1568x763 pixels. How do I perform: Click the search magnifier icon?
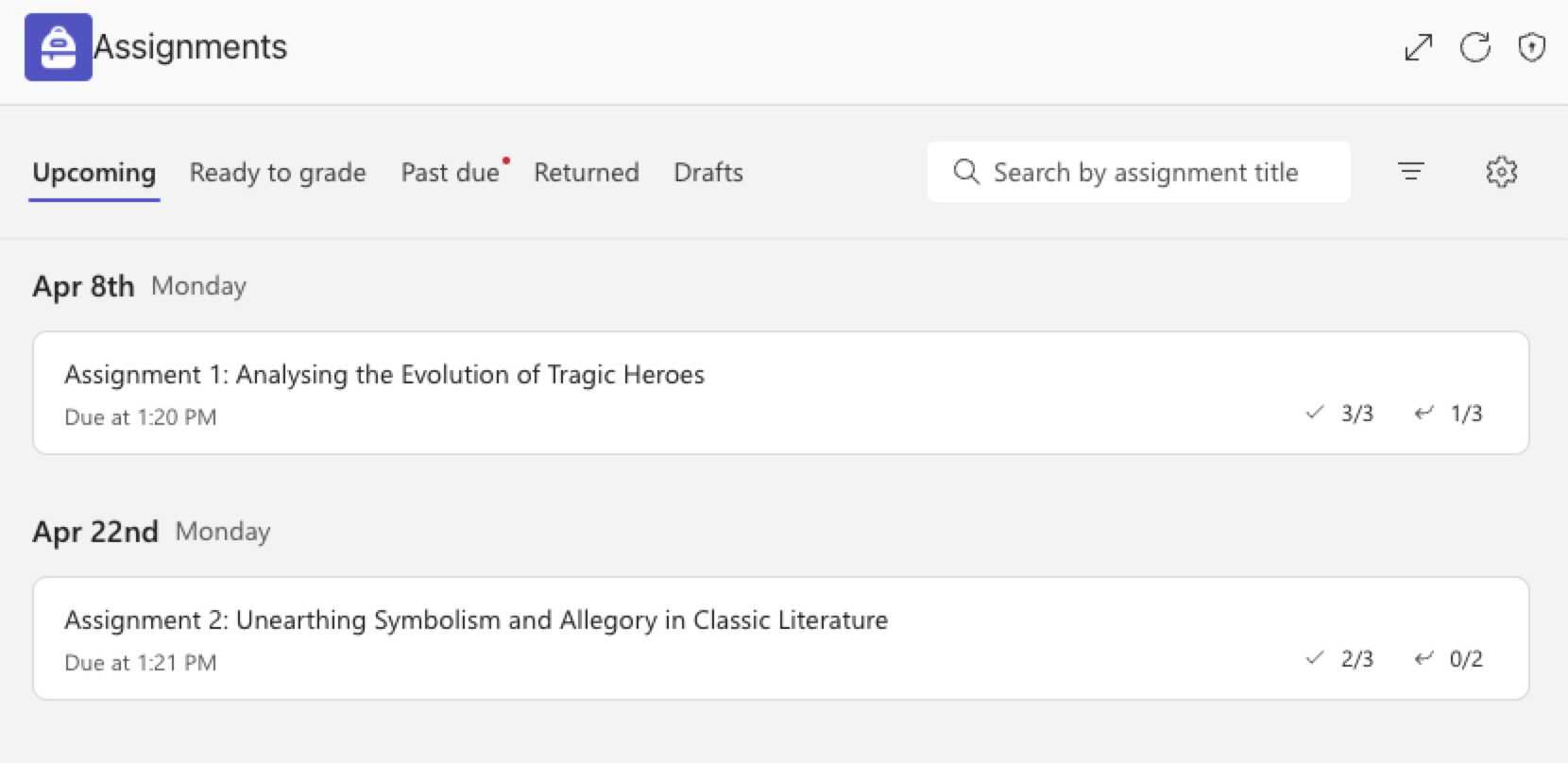[x=966, y=172]
